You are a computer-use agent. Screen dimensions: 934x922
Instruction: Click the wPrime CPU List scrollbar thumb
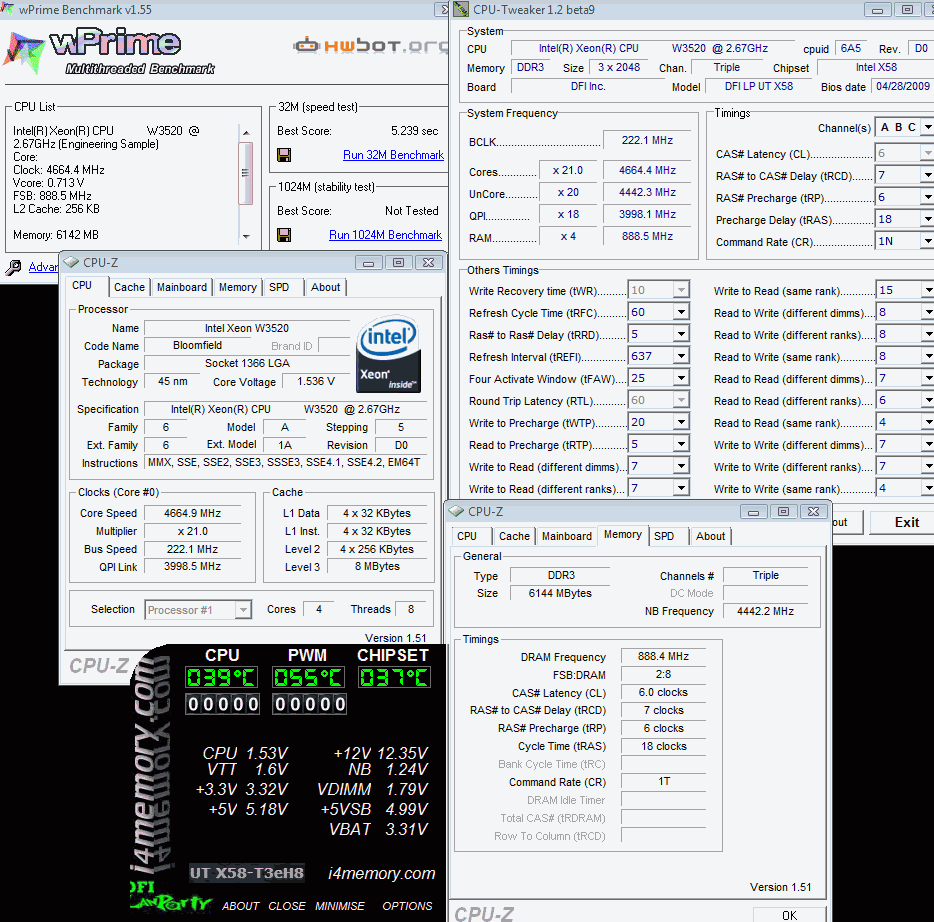pos(246,173)
